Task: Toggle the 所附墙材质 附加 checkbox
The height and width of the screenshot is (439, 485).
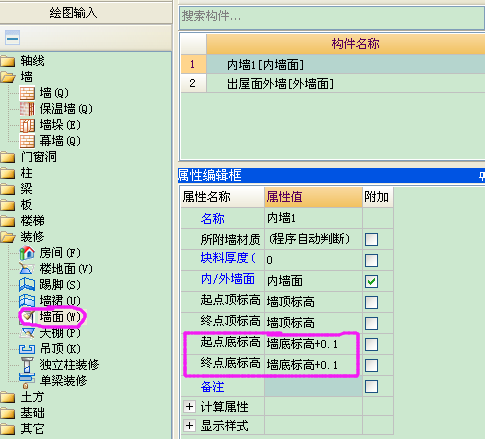Action: click(371, 239)
